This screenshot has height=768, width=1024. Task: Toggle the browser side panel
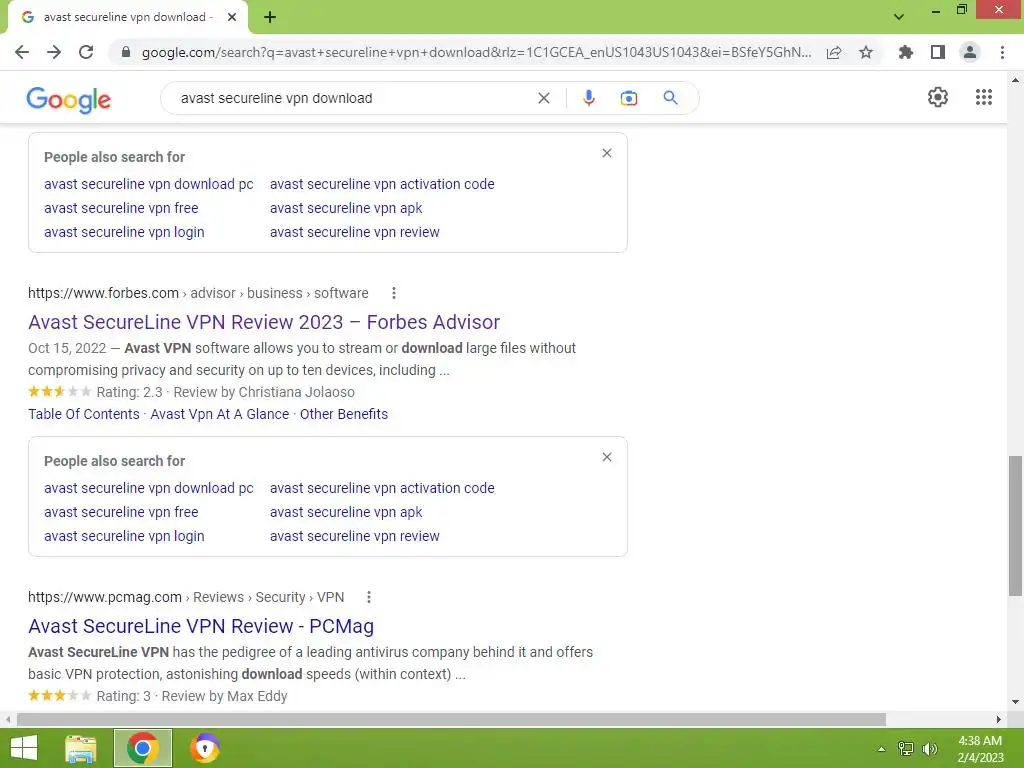[938, 52]
